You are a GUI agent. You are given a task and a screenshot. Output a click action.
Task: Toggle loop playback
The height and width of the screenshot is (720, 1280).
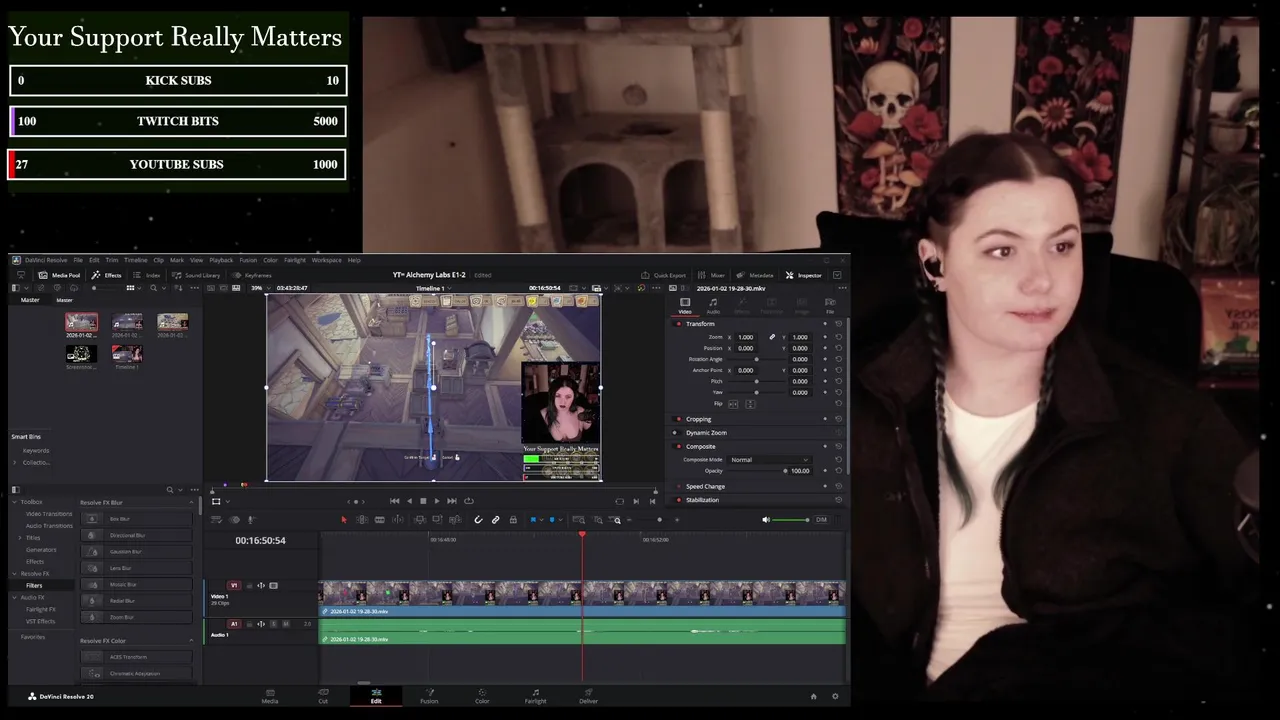468,501
